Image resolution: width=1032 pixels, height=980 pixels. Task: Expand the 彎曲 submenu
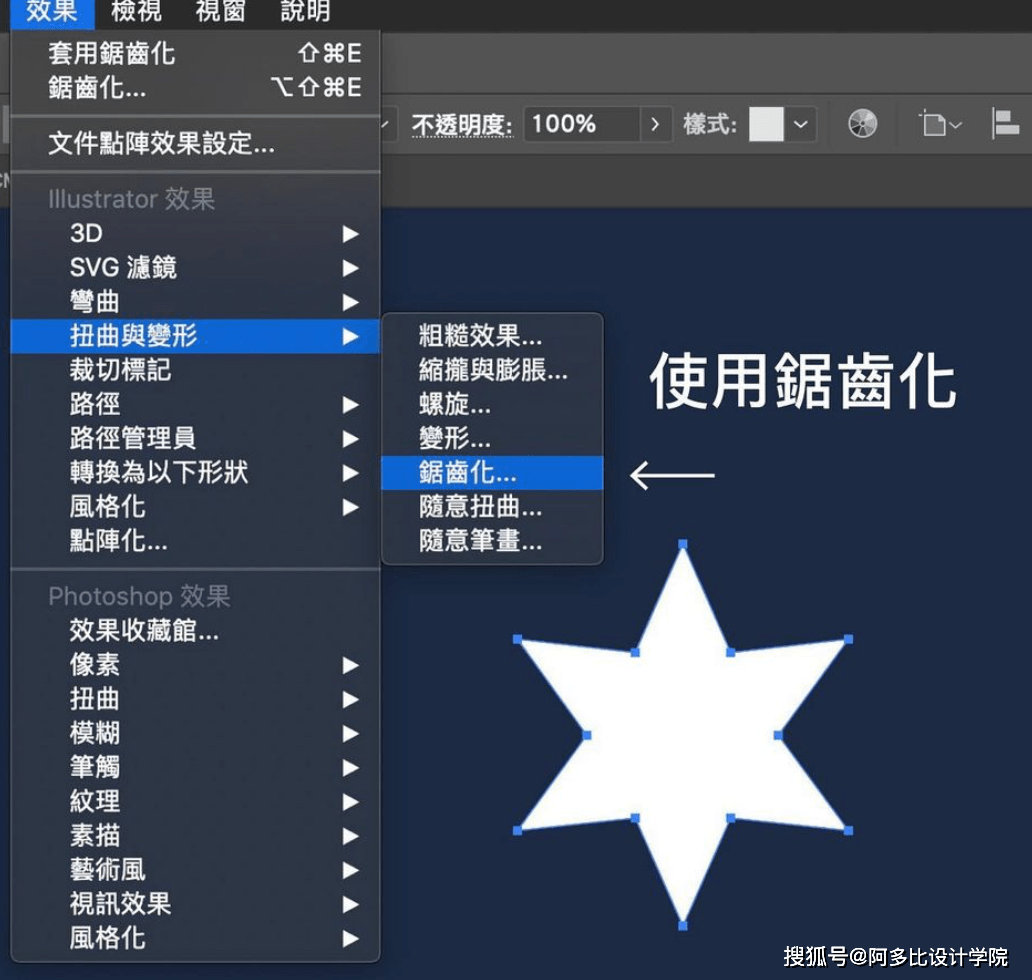pos(195,302)
